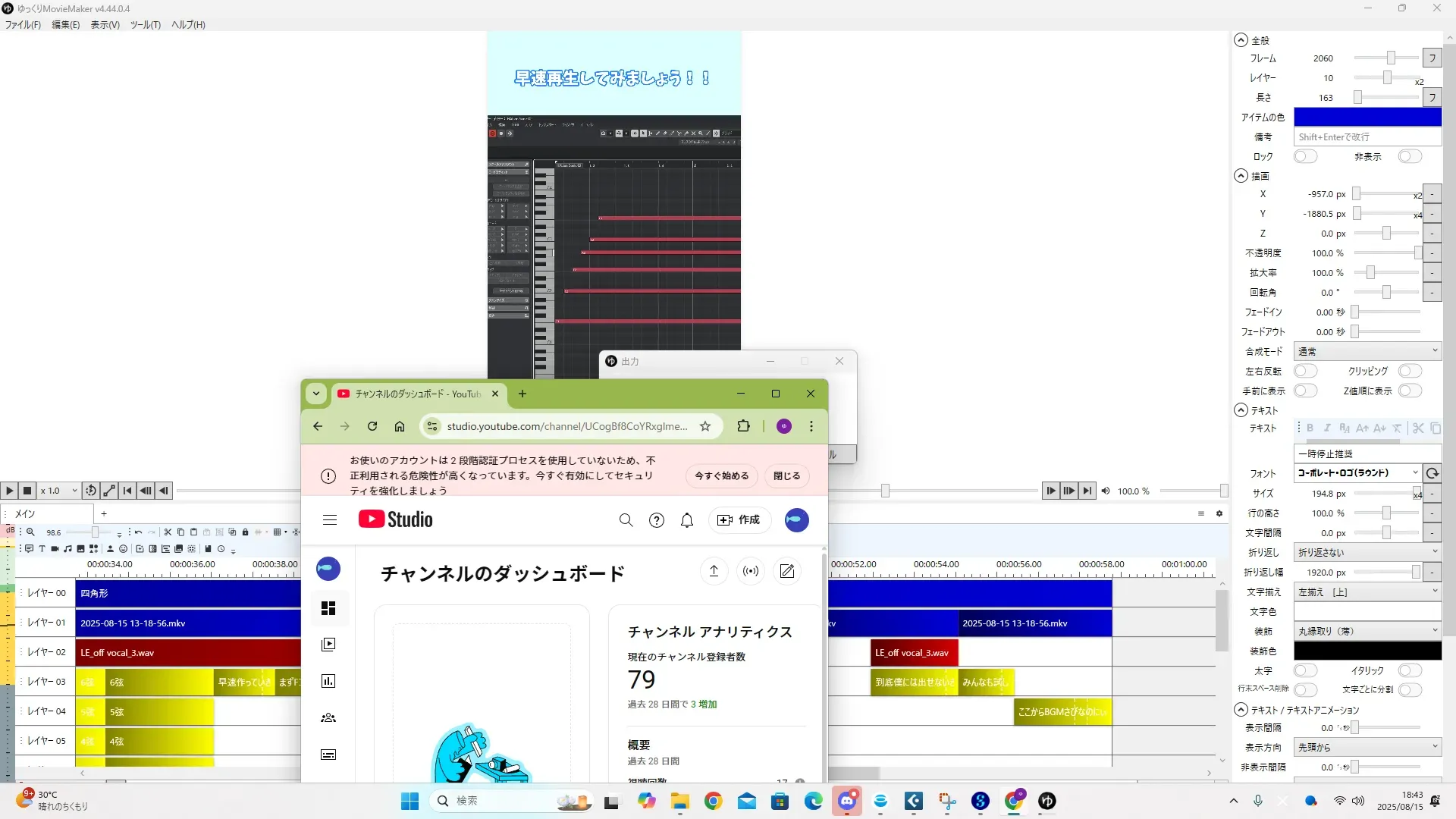Toggle the イタリック switch
Screen dimensions: 1456x819
tap(1410, 670)
